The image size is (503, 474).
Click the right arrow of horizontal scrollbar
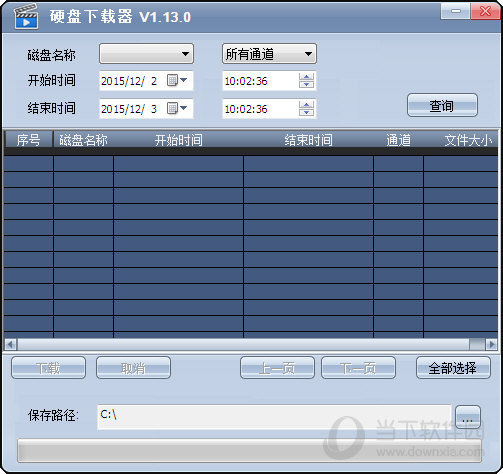click(x=492, y=344)
